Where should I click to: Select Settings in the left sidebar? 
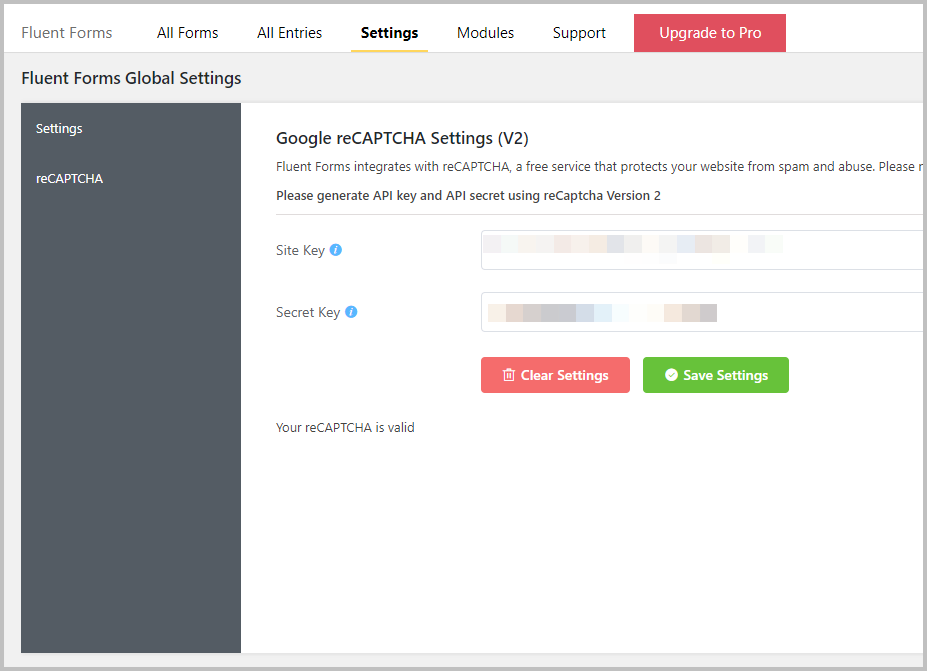click(59, 128)
